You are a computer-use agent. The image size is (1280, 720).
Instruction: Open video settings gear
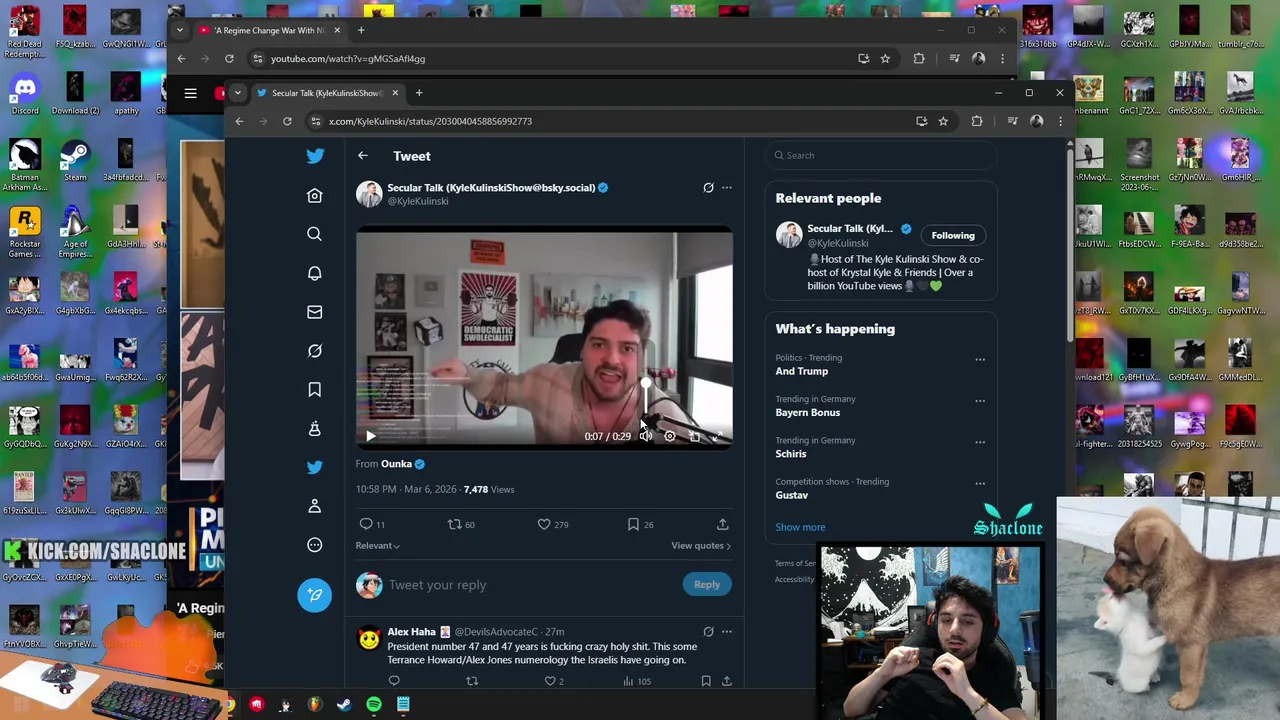[x=670, y=436]
